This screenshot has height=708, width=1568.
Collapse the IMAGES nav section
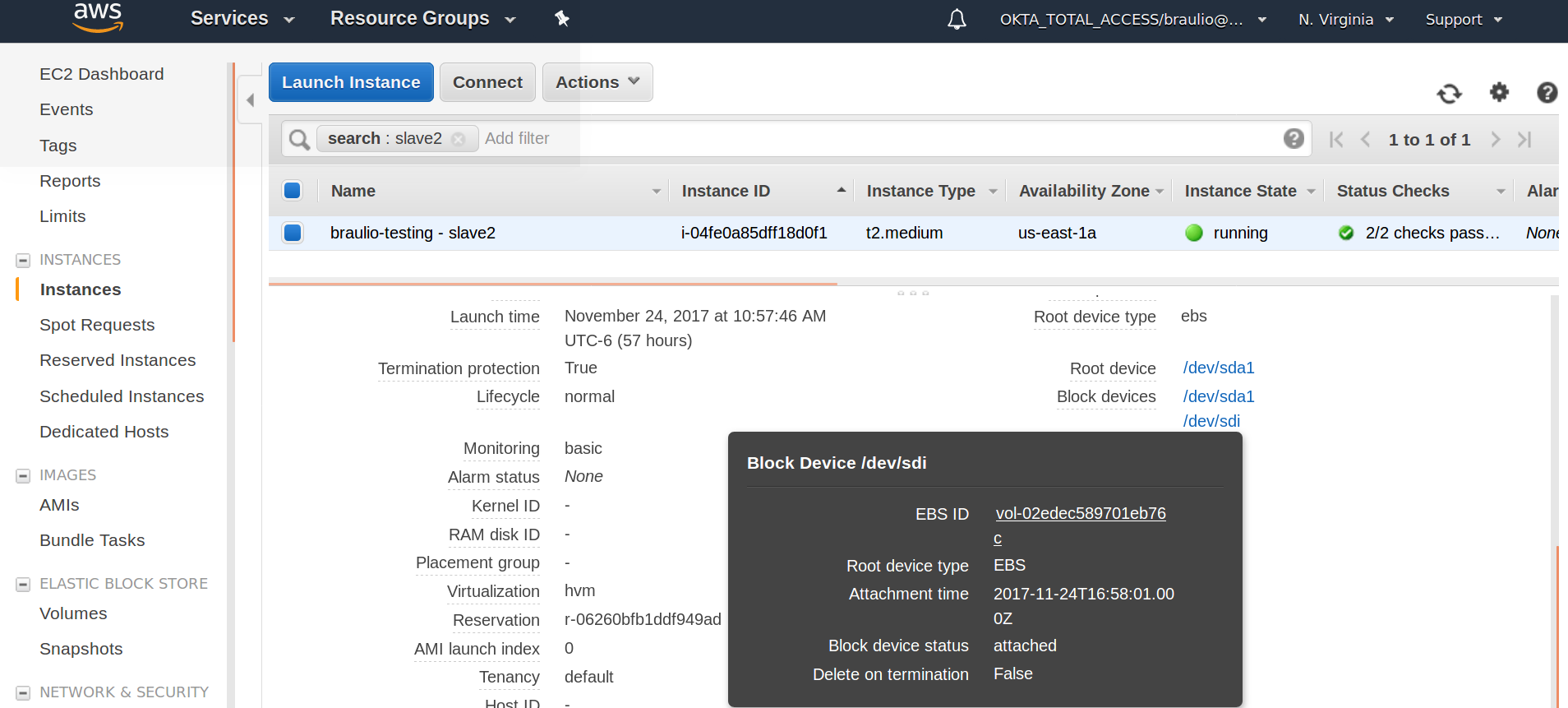(23, 476)
